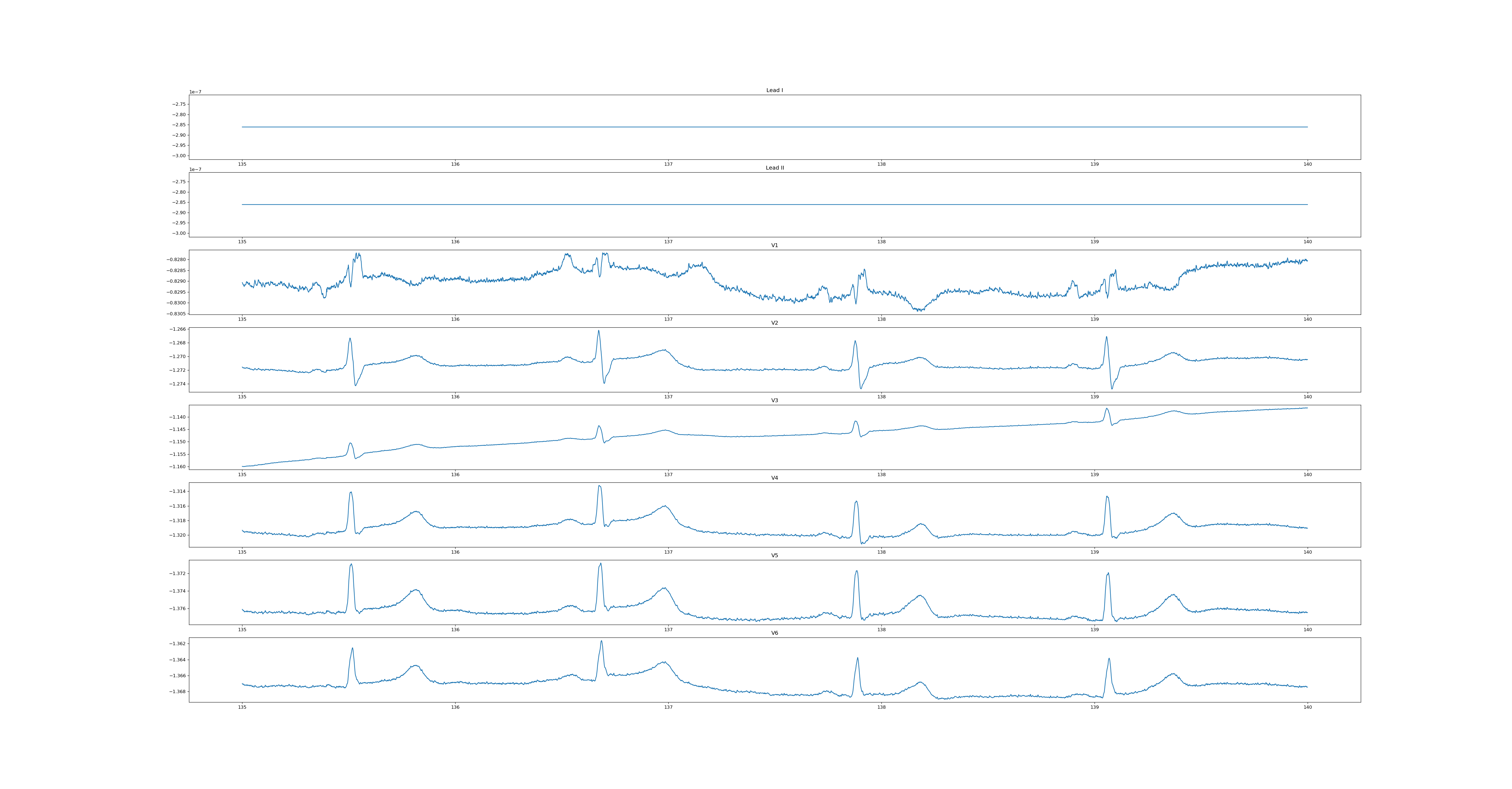
Task: Click the 136 x-axis tick under V1 plot
Action: tap(455, 319)
